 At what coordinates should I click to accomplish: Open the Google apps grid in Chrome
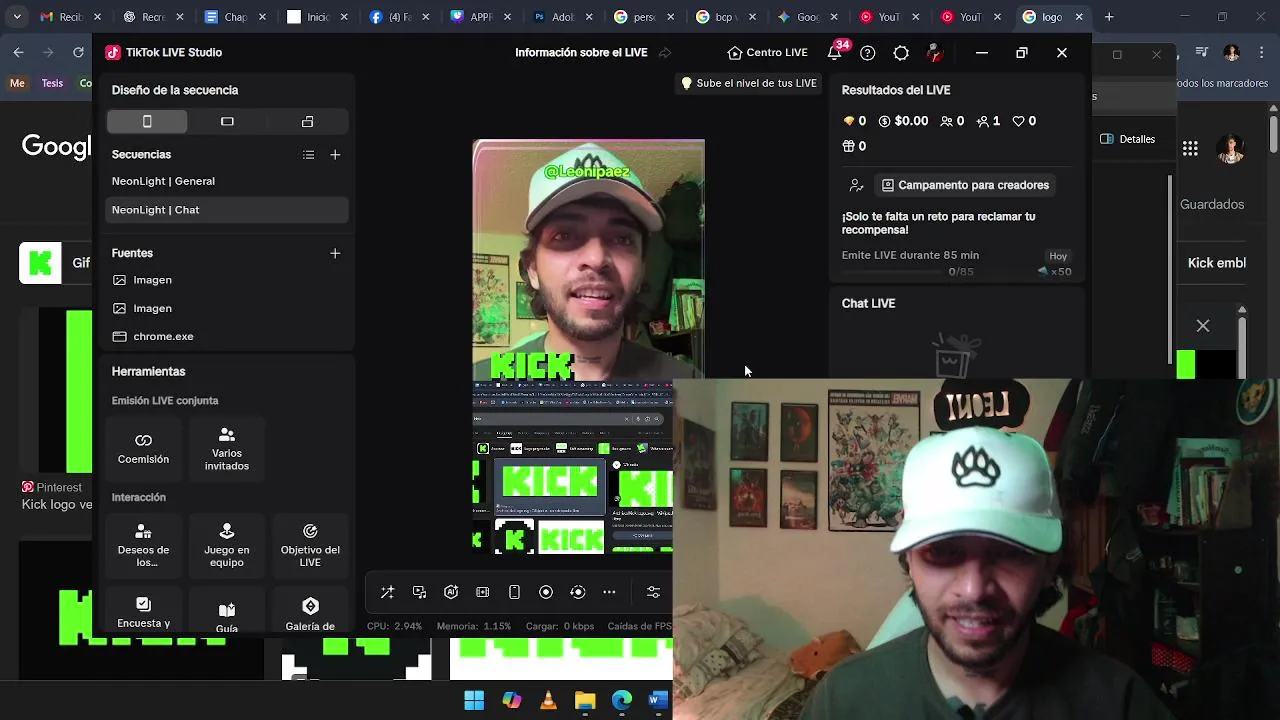point(1190,148)
